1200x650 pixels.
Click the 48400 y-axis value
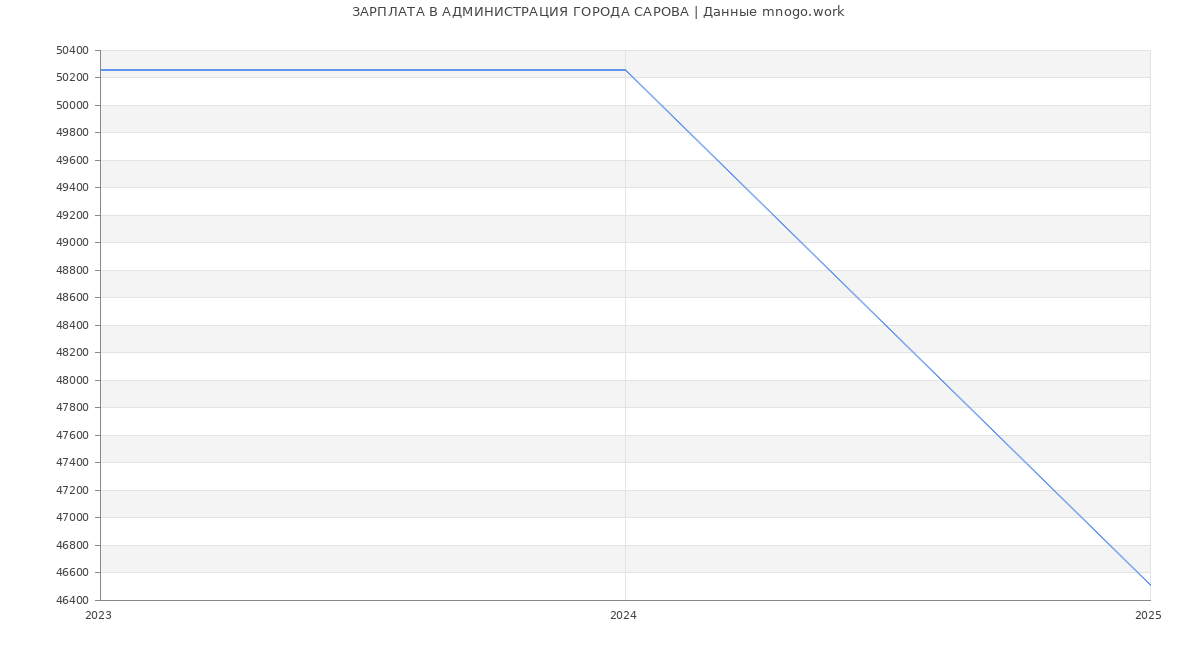72,325
